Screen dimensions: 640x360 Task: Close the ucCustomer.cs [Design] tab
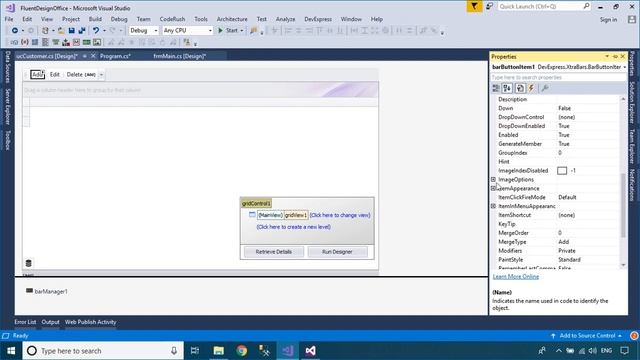point(93,56)
